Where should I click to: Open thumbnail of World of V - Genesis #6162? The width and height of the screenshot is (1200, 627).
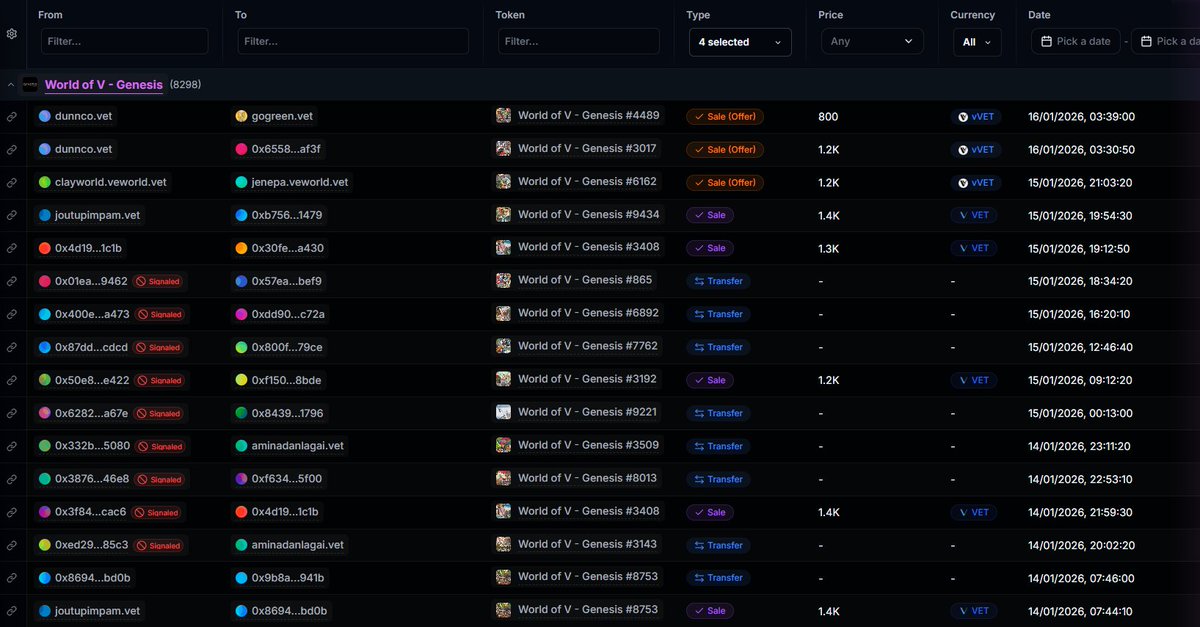(504, 181)
